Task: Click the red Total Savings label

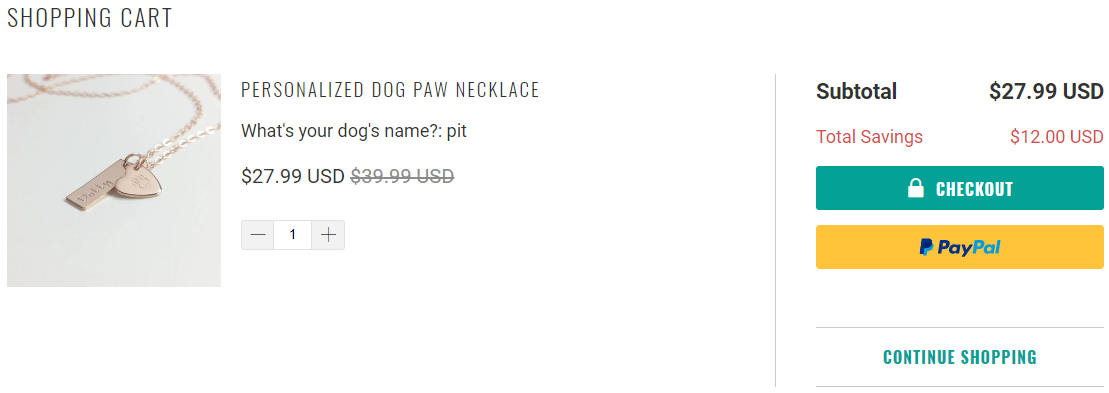Action: (869, 136)
